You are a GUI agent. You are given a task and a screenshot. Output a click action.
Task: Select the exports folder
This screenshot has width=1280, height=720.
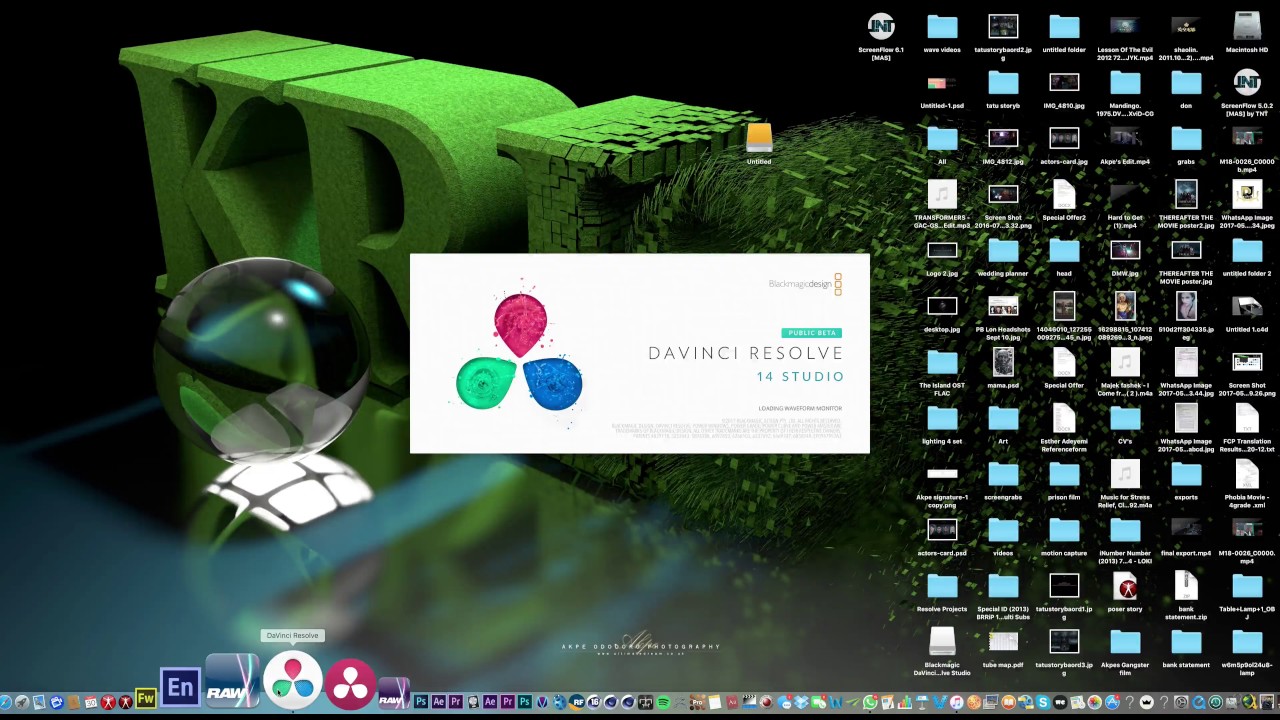(1186, 481)
